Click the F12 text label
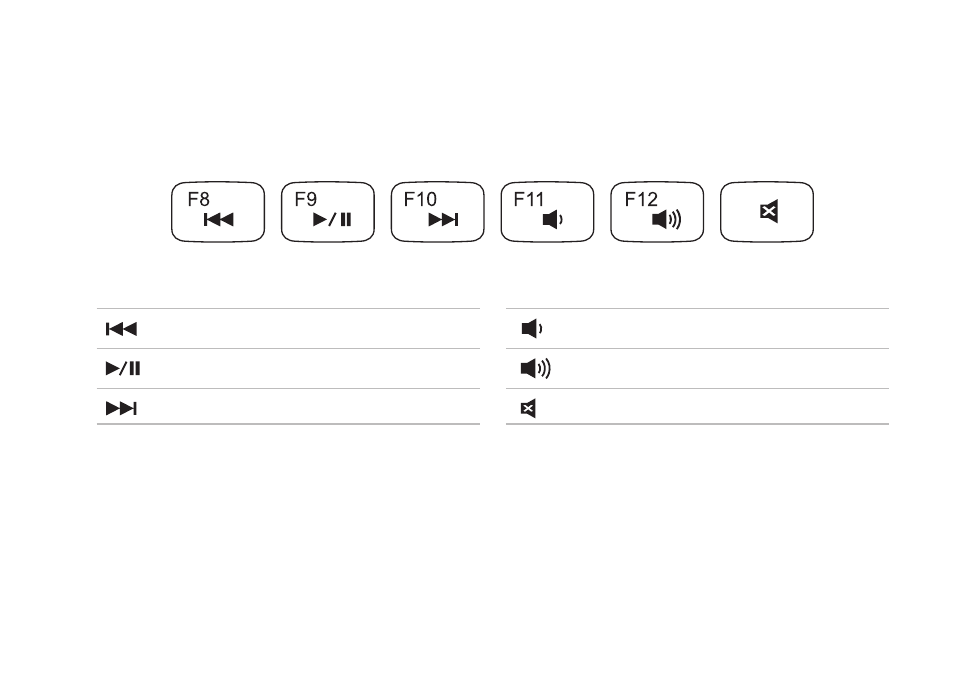953x676 pixels. tap(641, 199)
